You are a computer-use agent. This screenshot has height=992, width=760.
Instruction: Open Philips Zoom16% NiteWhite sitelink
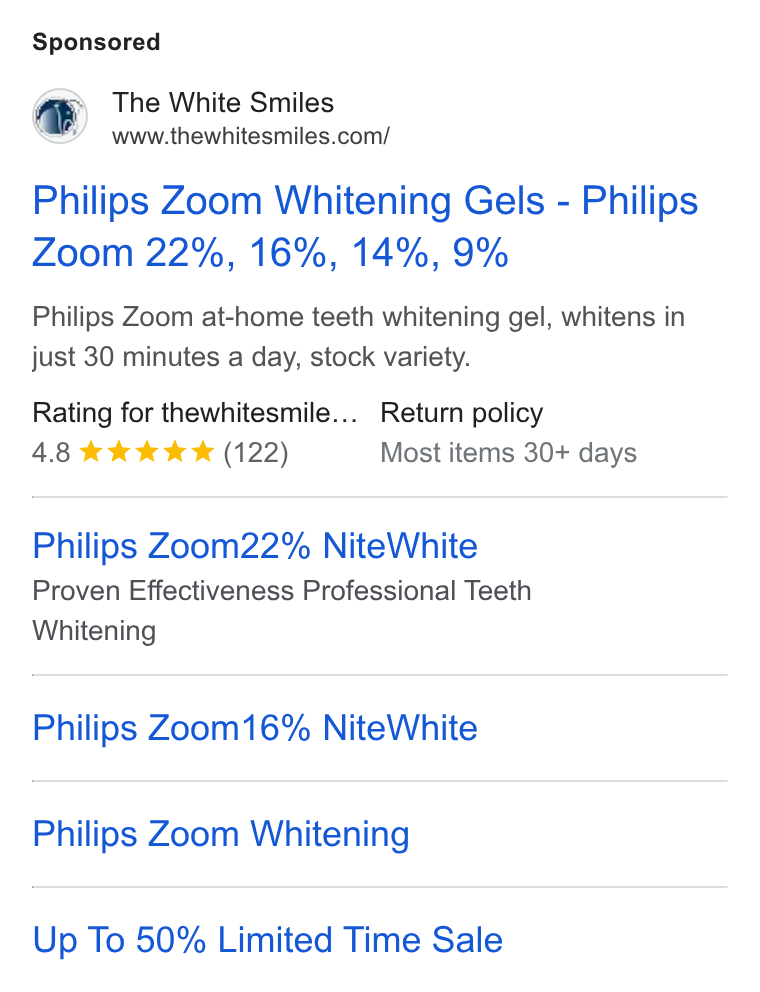tap(255, 728)
